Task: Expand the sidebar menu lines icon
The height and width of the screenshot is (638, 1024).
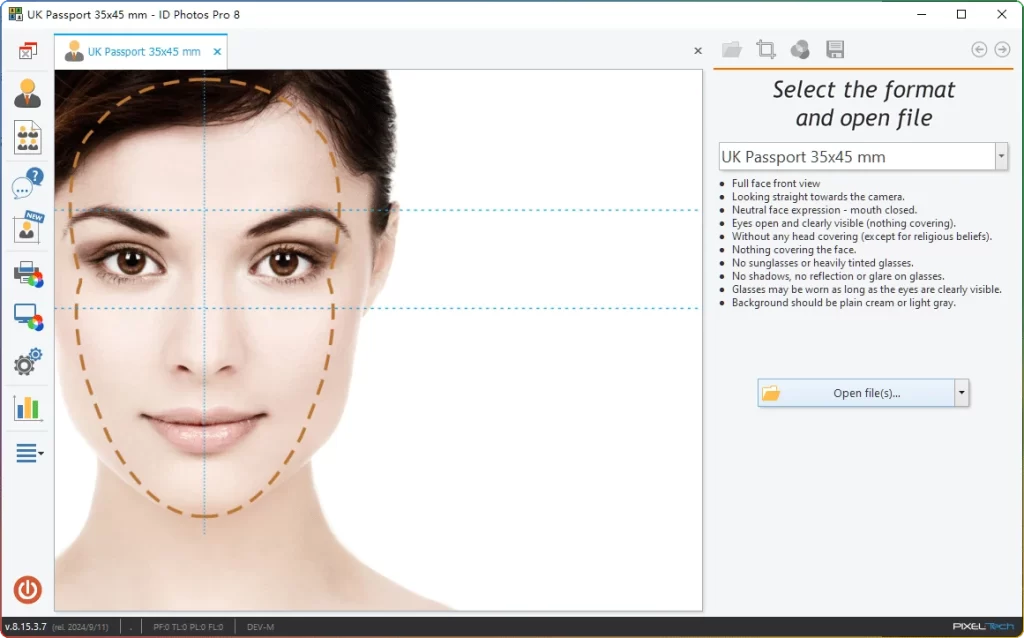Action: click(29, 453)
